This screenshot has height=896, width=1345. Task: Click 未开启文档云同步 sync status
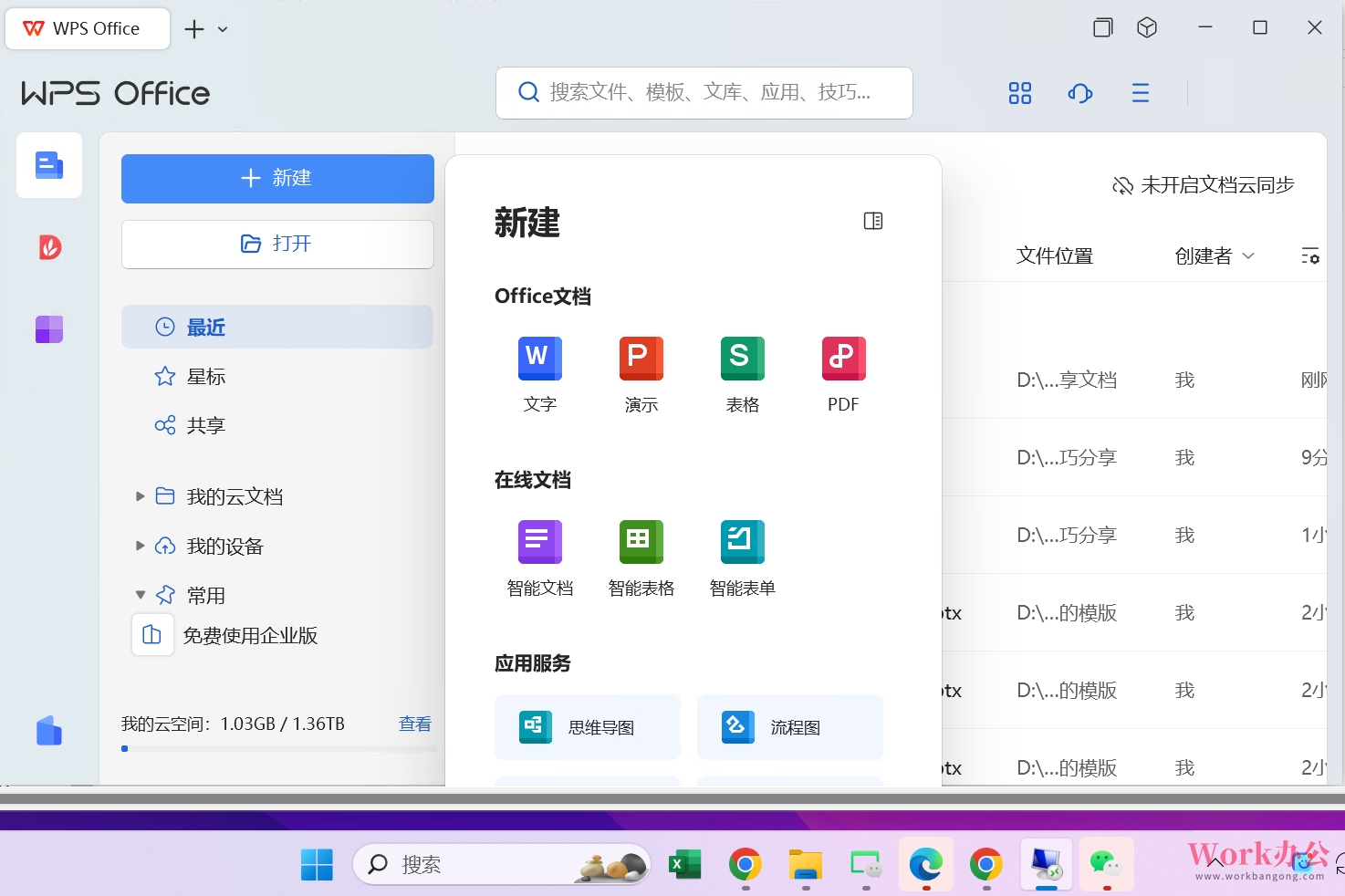tap(1203, 185)
